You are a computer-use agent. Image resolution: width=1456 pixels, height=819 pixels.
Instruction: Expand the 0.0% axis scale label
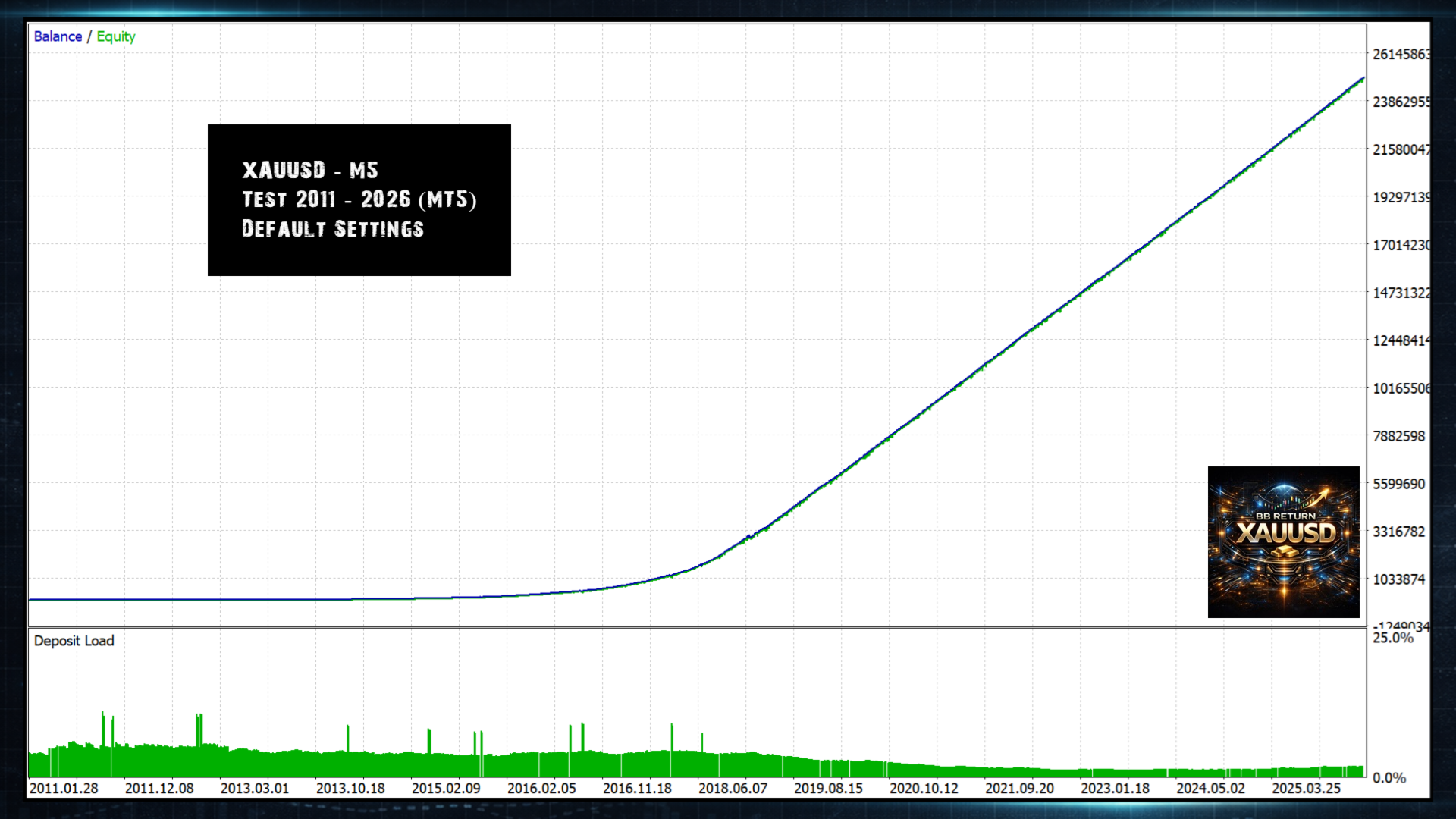(x=1389, y=777)
